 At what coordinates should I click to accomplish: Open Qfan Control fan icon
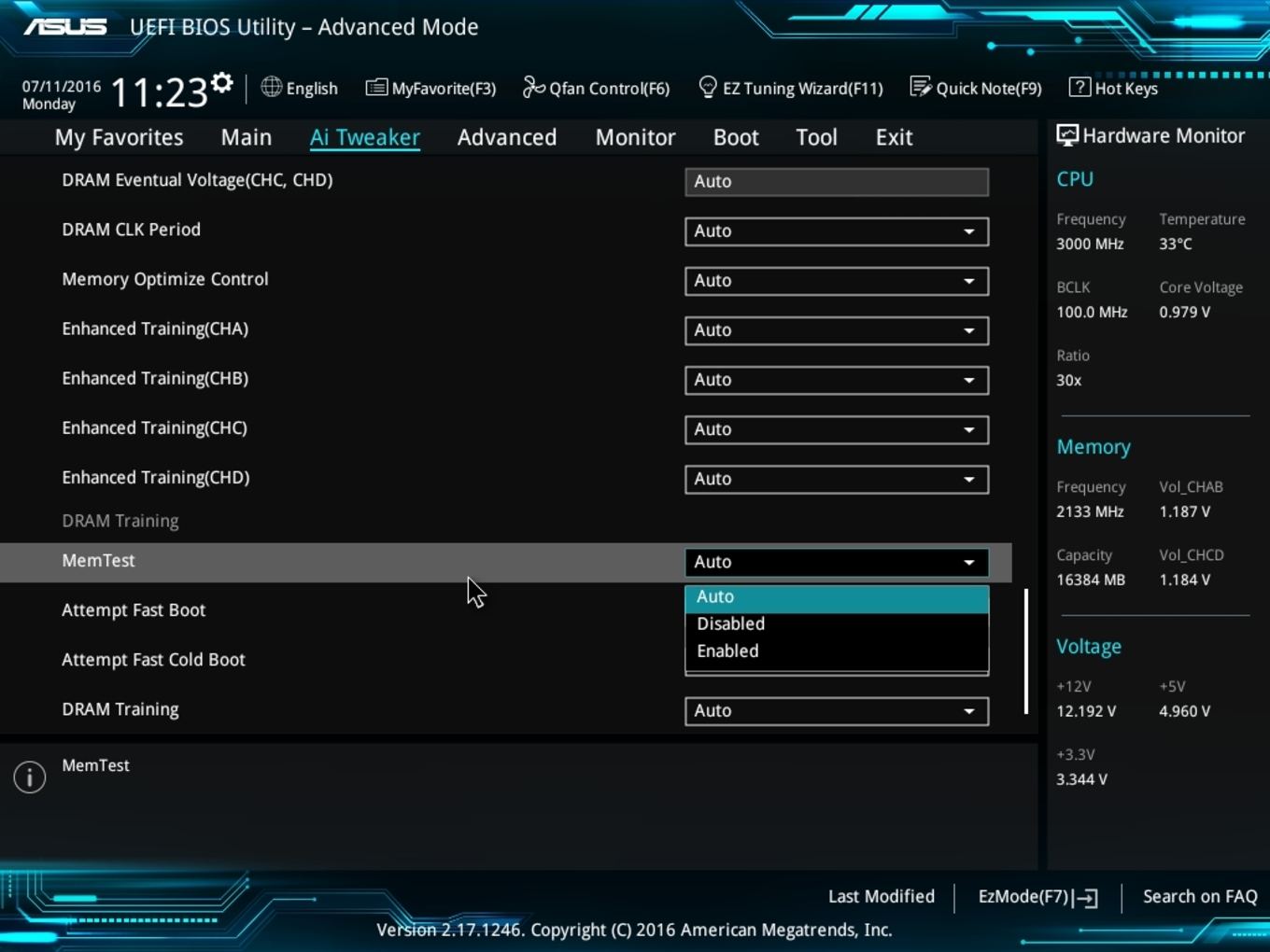(533, 88)
